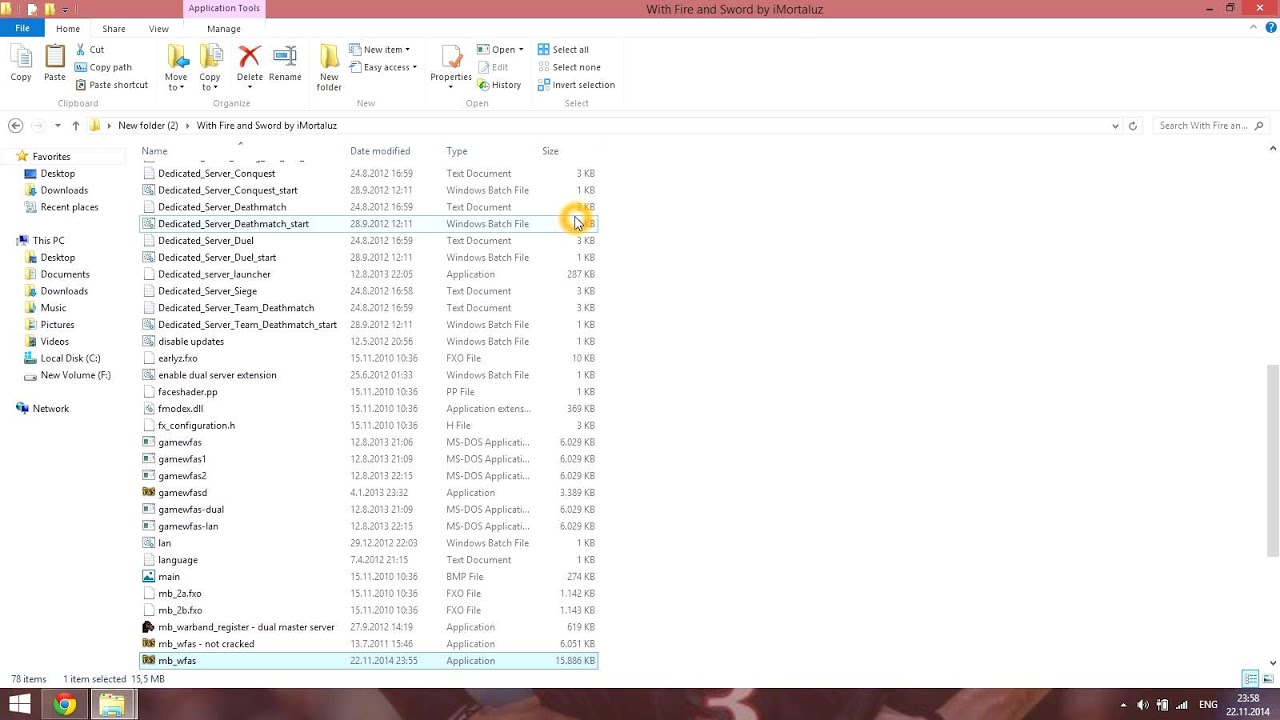Switch to the Home ribbon tab
Viewport: 1280px width, 720px height.
tap(68, 29)
